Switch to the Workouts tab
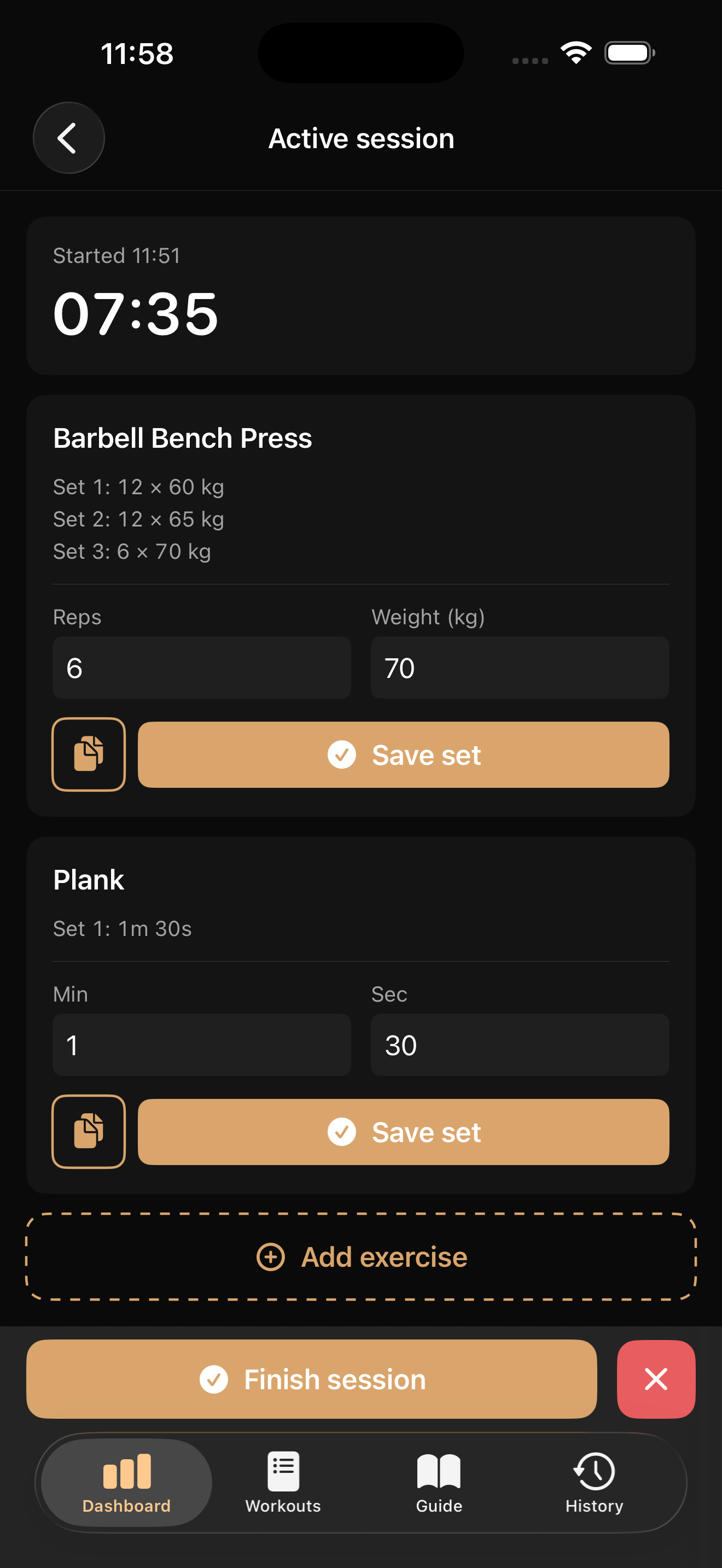Image resolution: width=722 pixels, height=1568 pixels. tap(283, 1483)
